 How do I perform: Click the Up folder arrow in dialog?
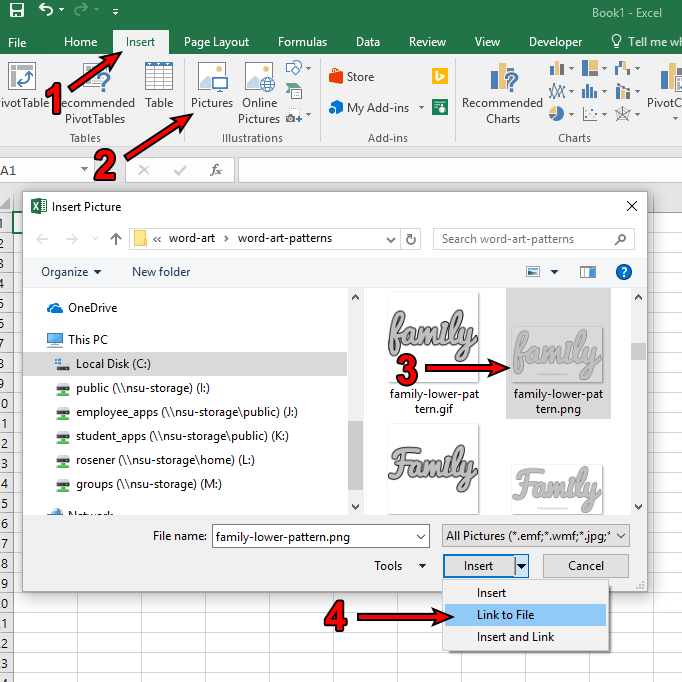116,239
